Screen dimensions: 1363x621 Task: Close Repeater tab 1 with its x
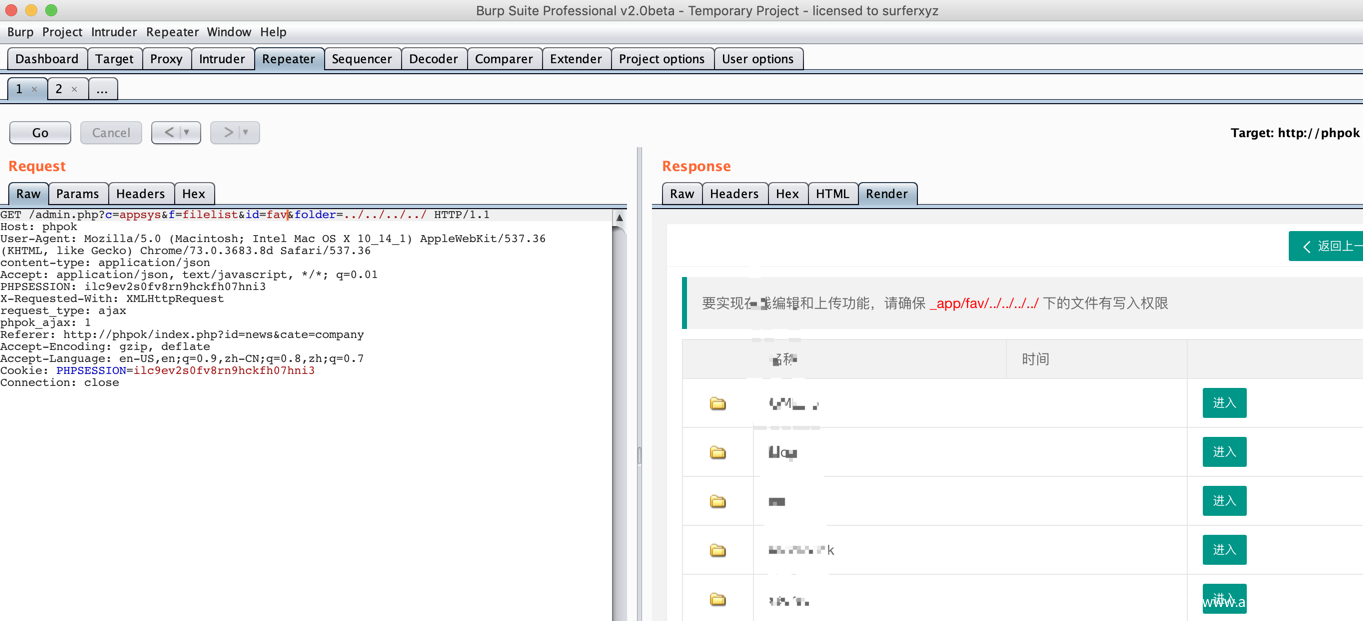(x=34, y=90)
